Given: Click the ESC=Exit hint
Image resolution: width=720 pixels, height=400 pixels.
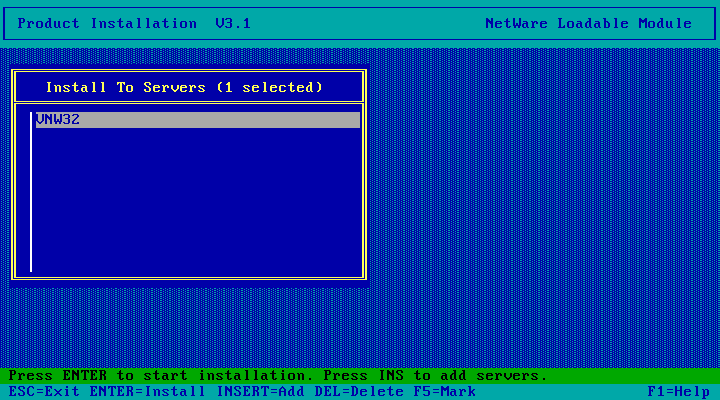Looking at the screenshot, I should (44, 392).
